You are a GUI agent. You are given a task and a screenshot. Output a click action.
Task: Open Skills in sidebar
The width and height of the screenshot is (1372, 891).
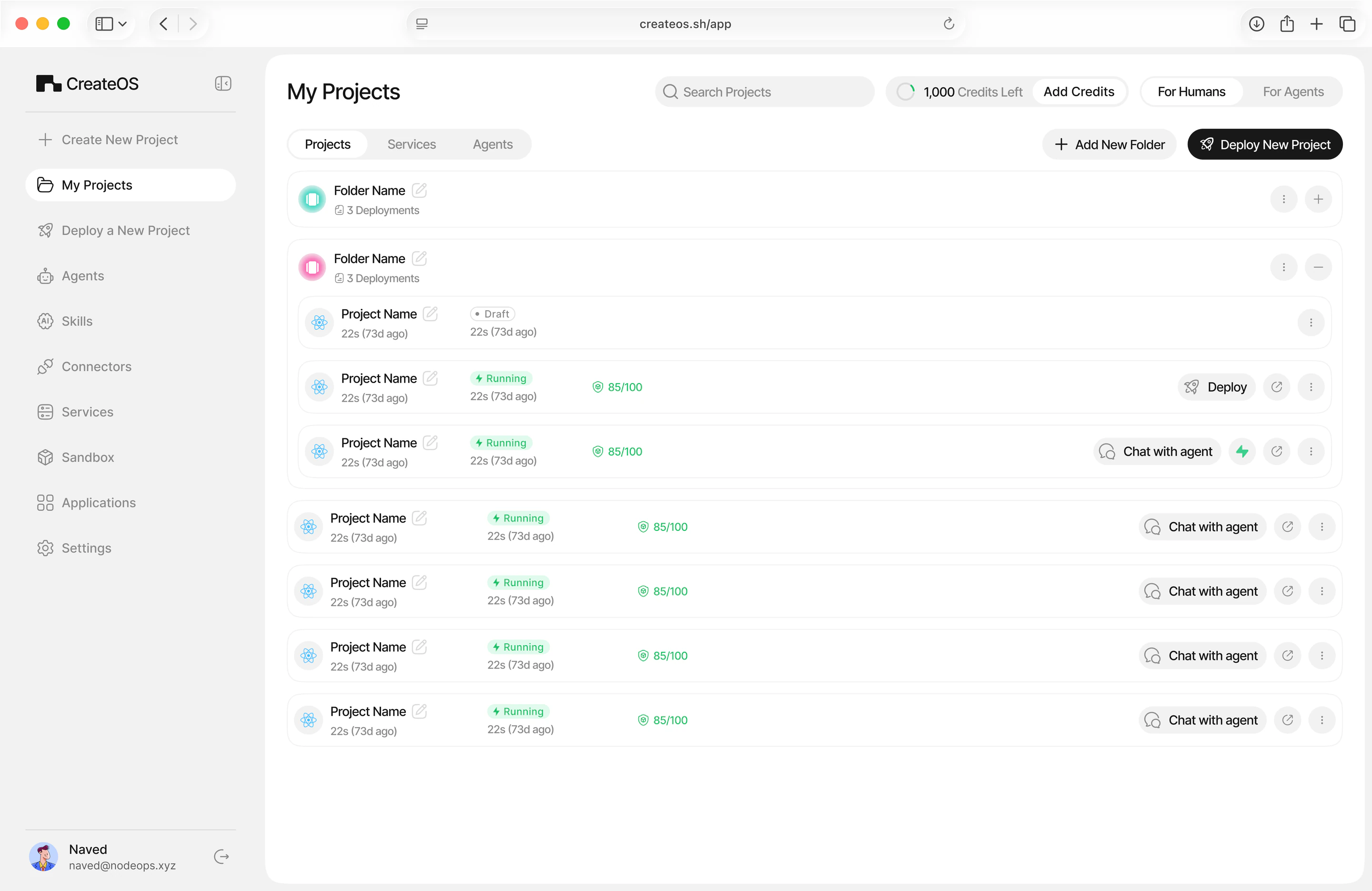[77, 321]
